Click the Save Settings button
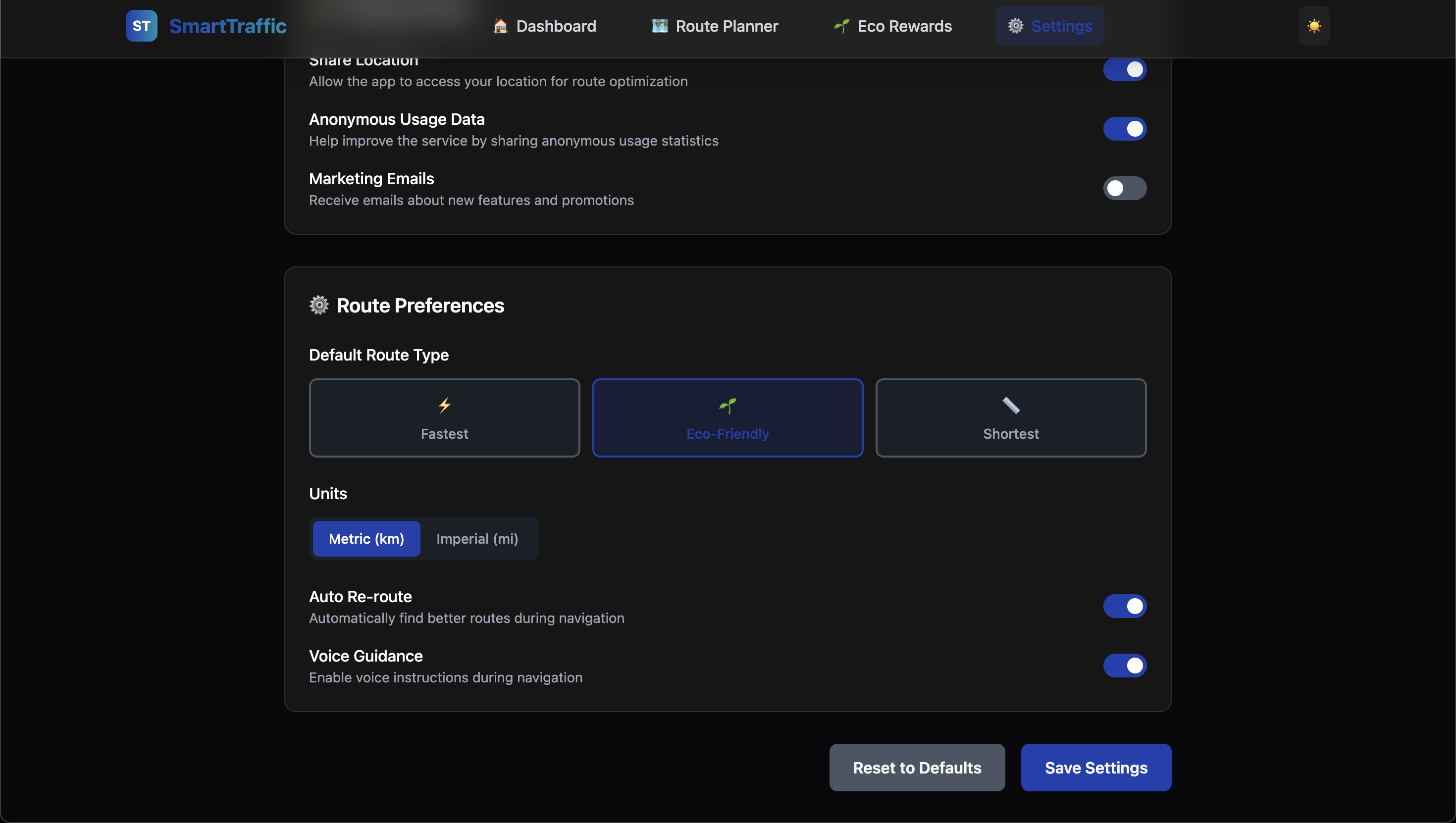This screenshot has height=823, width=1456. point(1095,768)
